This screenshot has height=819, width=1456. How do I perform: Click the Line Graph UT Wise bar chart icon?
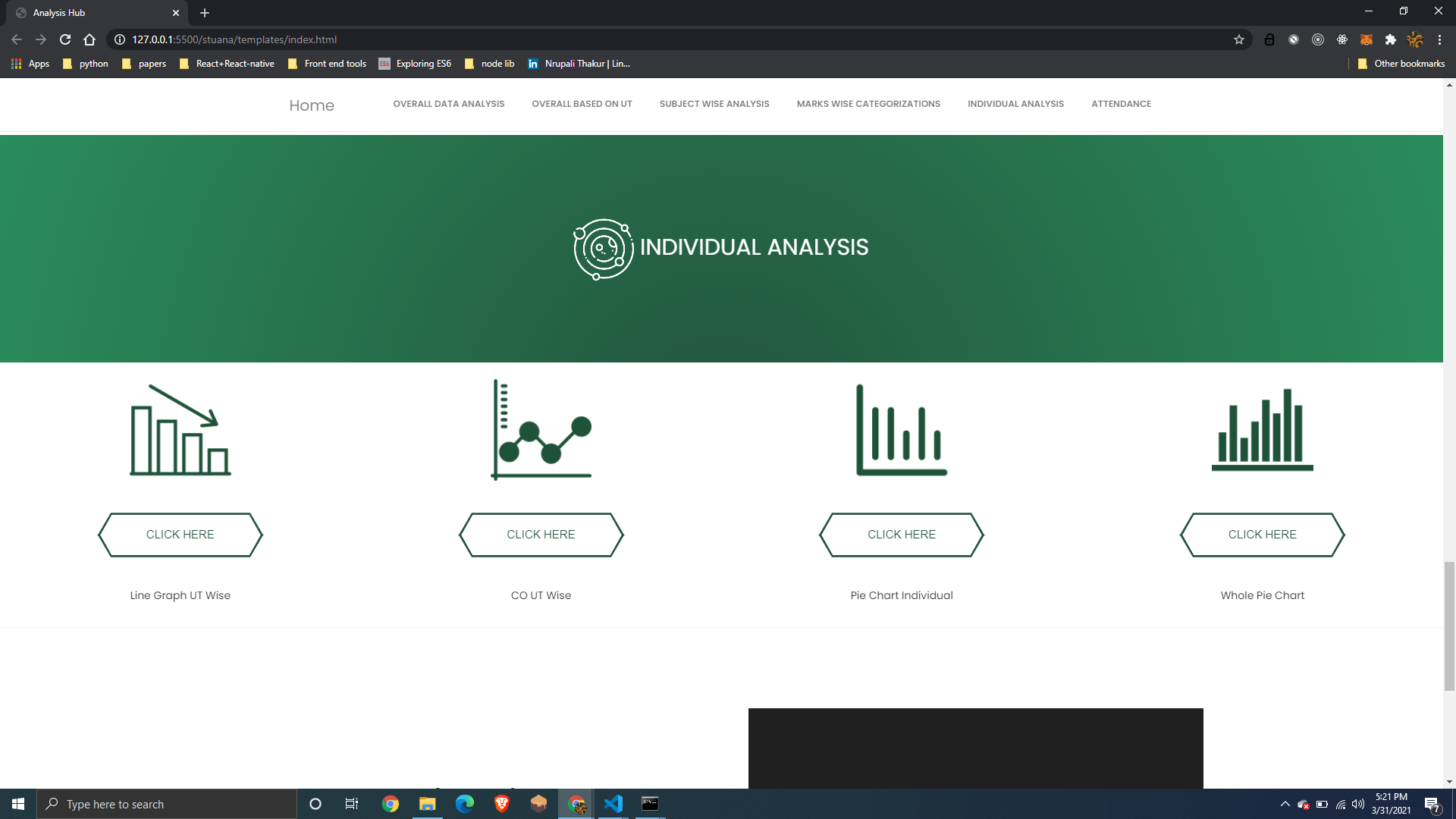click(x=180, y=429)
